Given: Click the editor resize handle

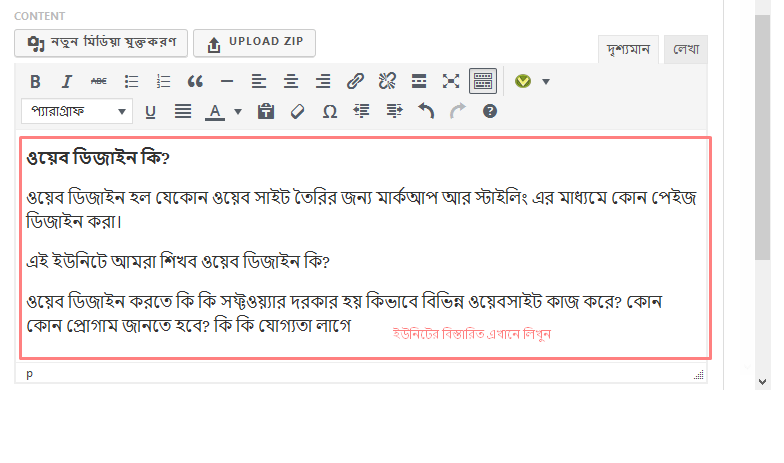Looking at the screenshot, I should (699, 374).
